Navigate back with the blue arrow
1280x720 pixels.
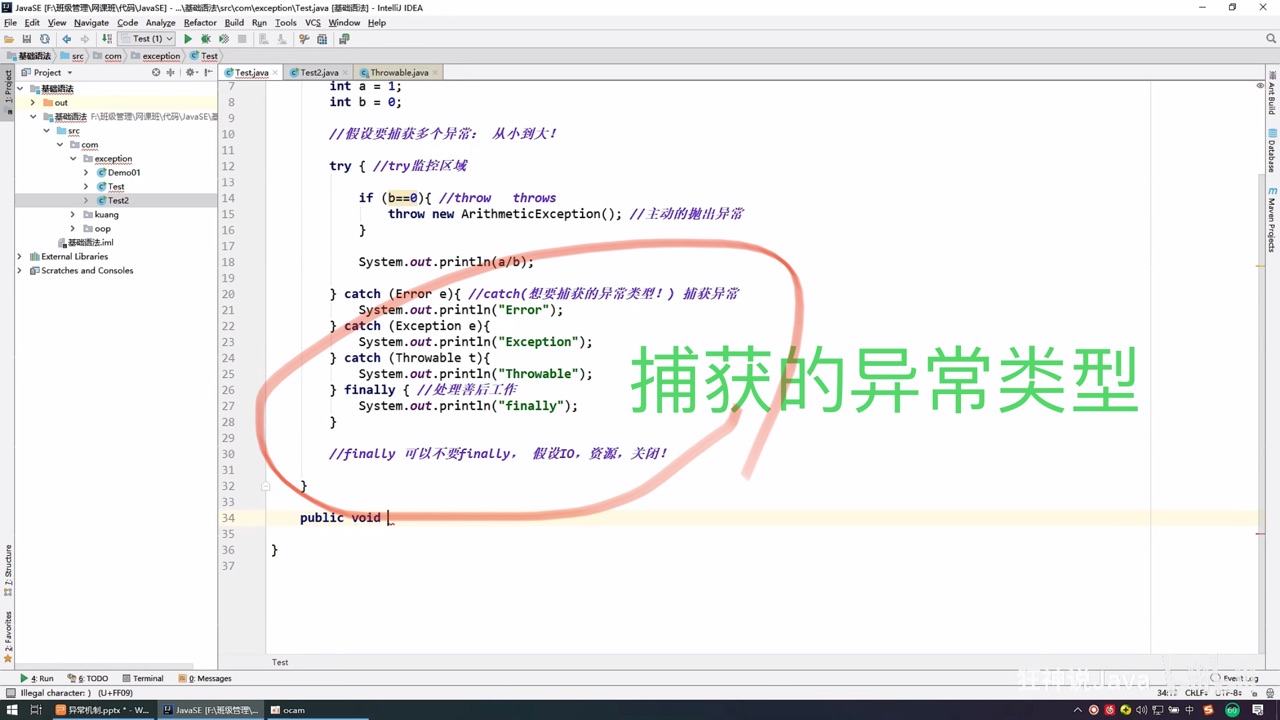click(66, 38)
